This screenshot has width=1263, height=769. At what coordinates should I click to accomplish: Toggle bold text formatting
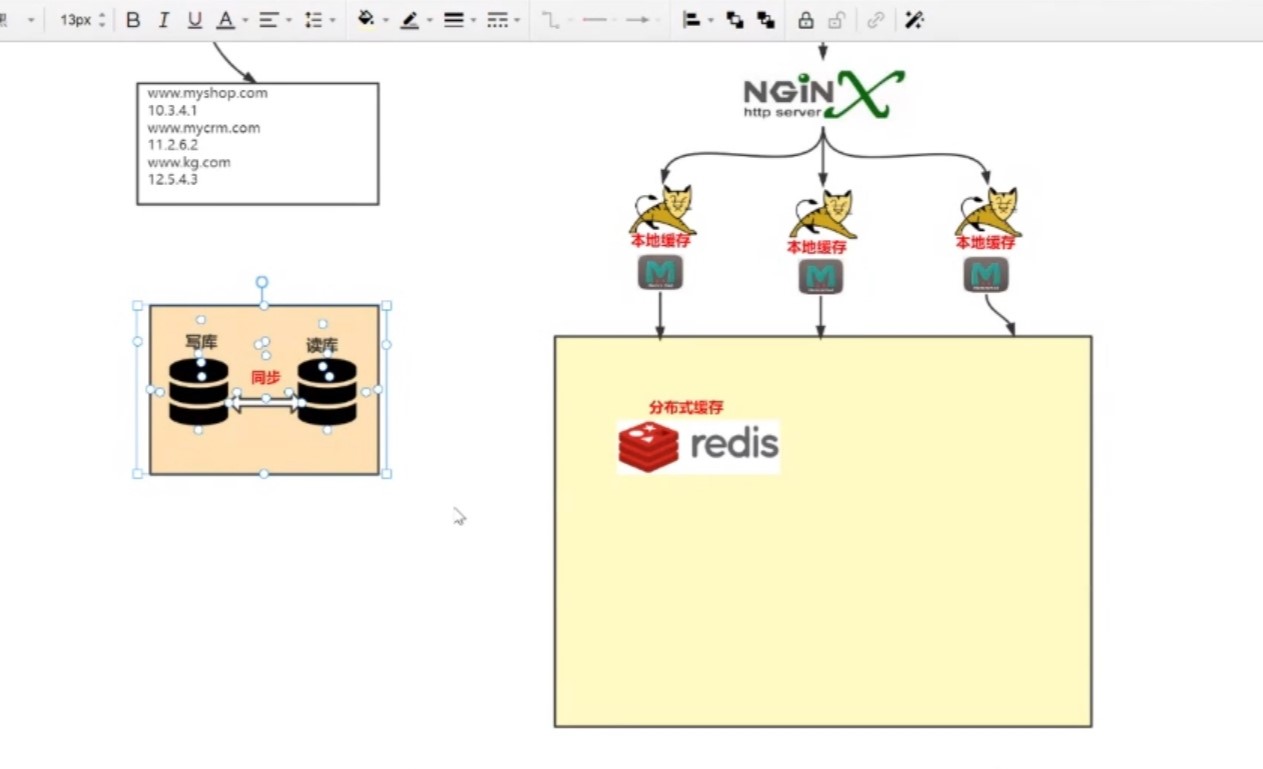[133, 20]
